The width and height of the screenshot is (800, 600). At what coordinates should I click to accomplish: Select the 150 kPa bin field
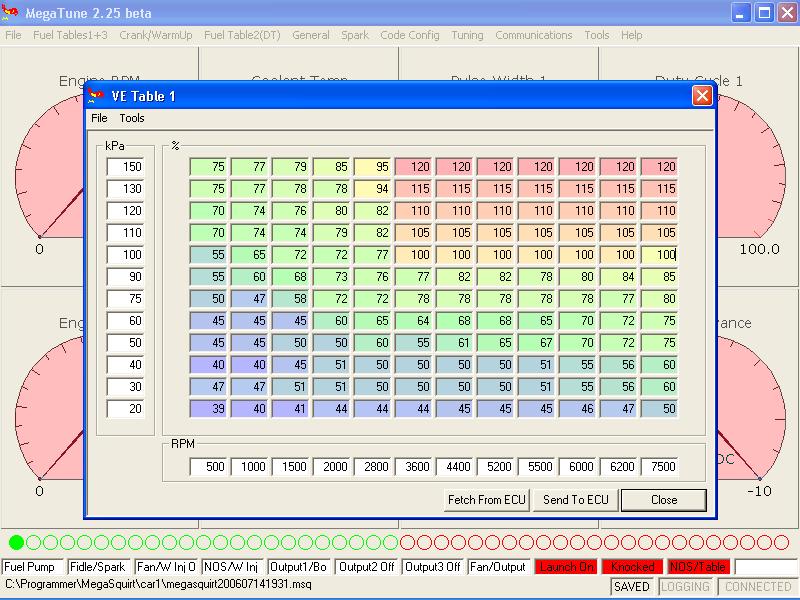pyautogui.click(x=126, y=167)
